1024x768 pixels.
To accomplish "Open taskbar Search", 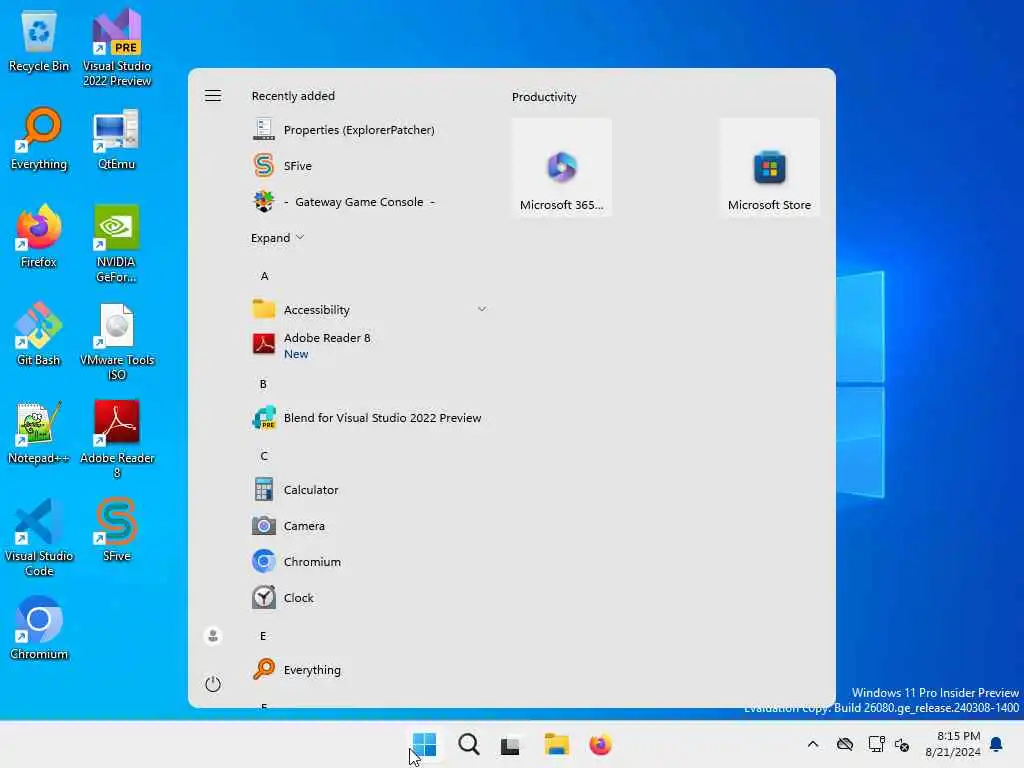I will tap(468, 744).
